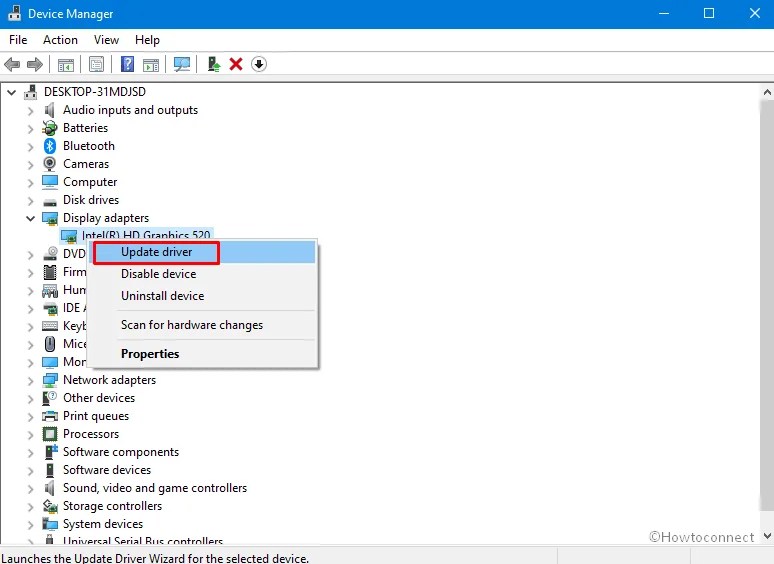Select the Other devices label
Image resolution: width=774 pixels, height=564 pixels.
(x=99, y=398)
